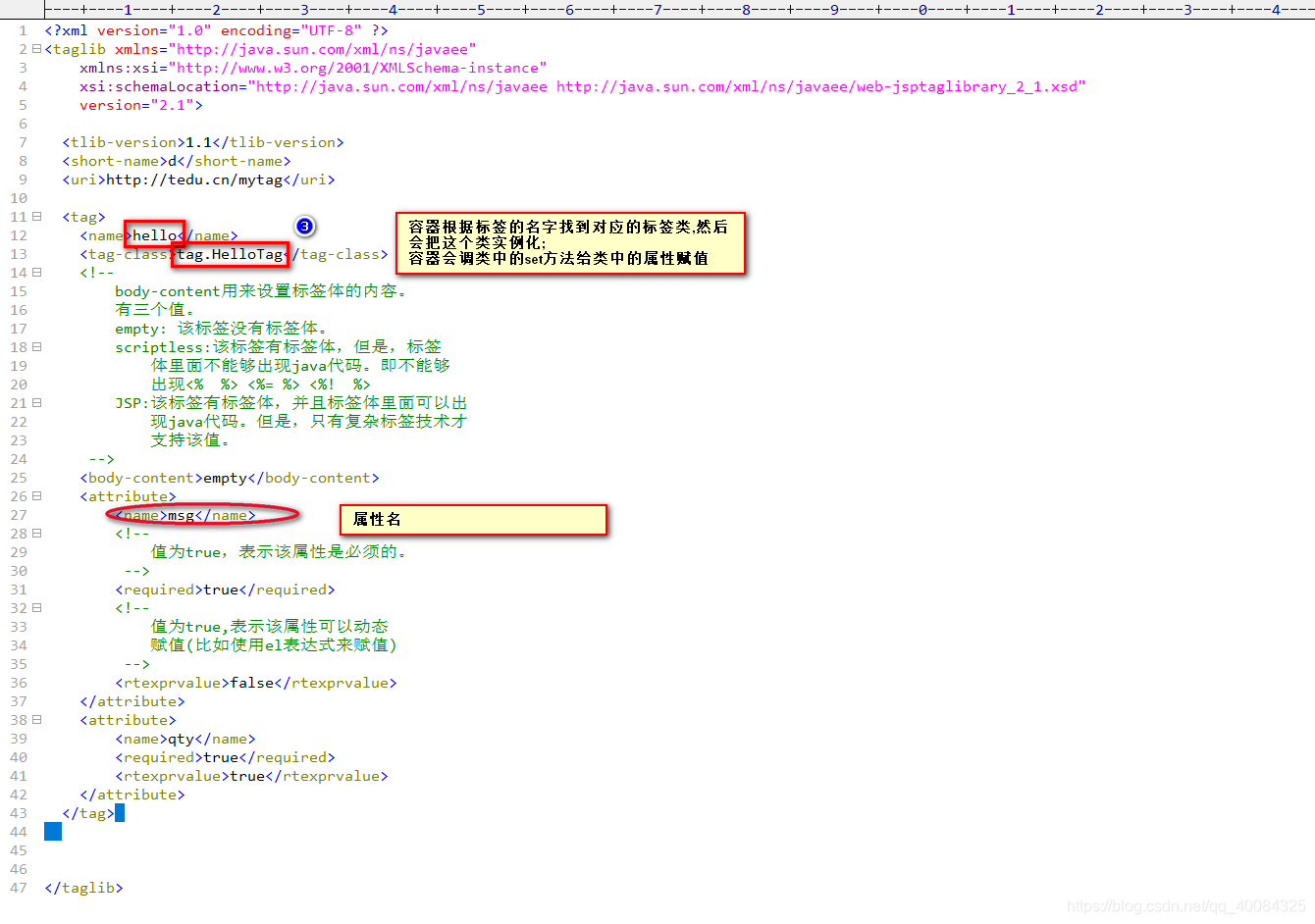Viewport: 1315px width, 924px height.
Task: Click the JSP:该标签有标签体 comment line
Action: [291, 403]
